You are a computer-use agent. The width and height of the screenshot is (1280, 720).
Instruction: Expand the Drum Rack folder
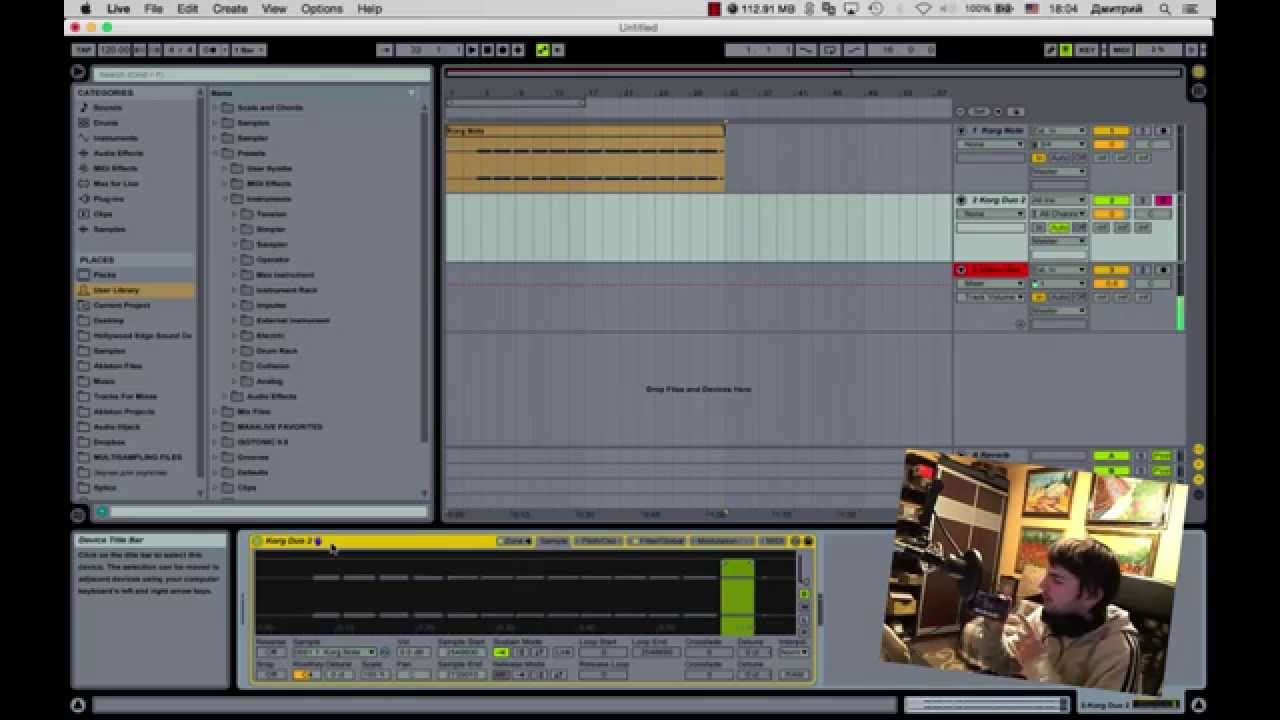[x=235, y=351]
